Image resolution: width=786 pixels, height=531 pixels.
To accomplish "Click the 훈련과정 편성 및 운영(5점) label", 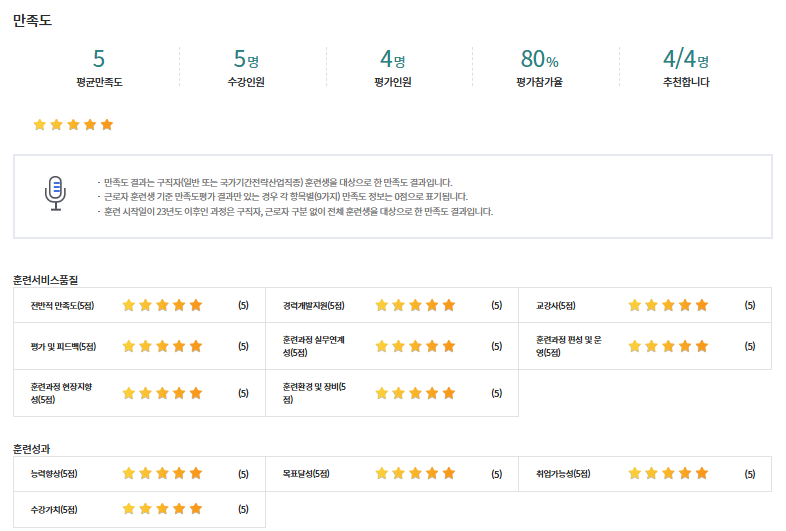I will coord(568,346).
